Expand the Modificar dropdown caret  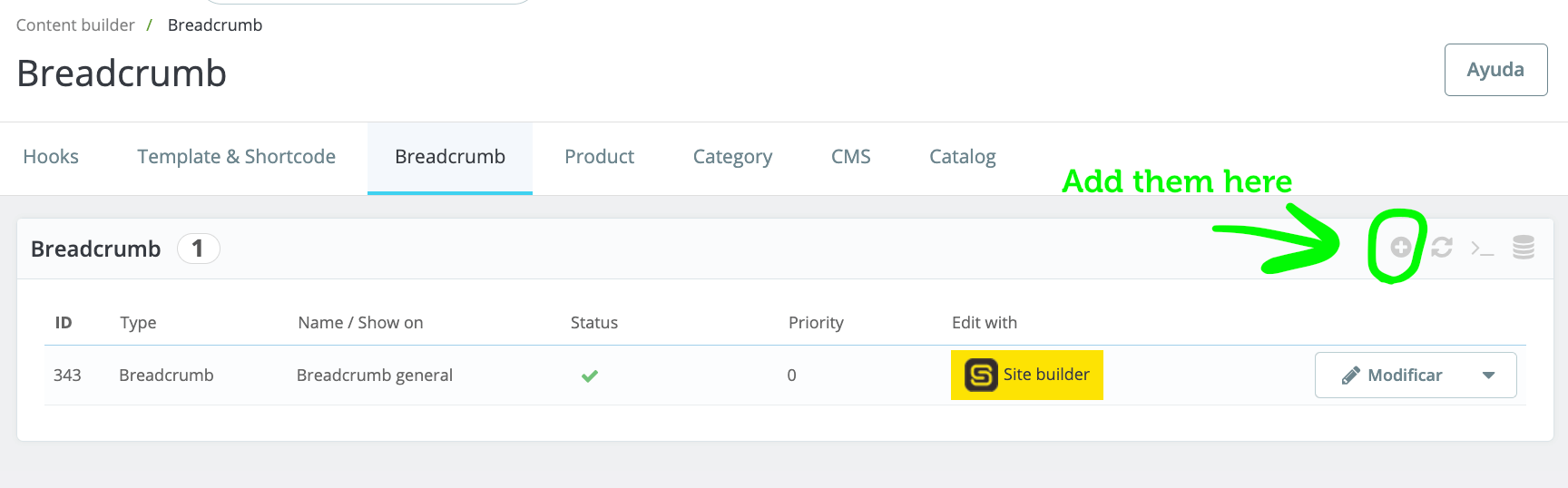click(x=1488, y=376)
